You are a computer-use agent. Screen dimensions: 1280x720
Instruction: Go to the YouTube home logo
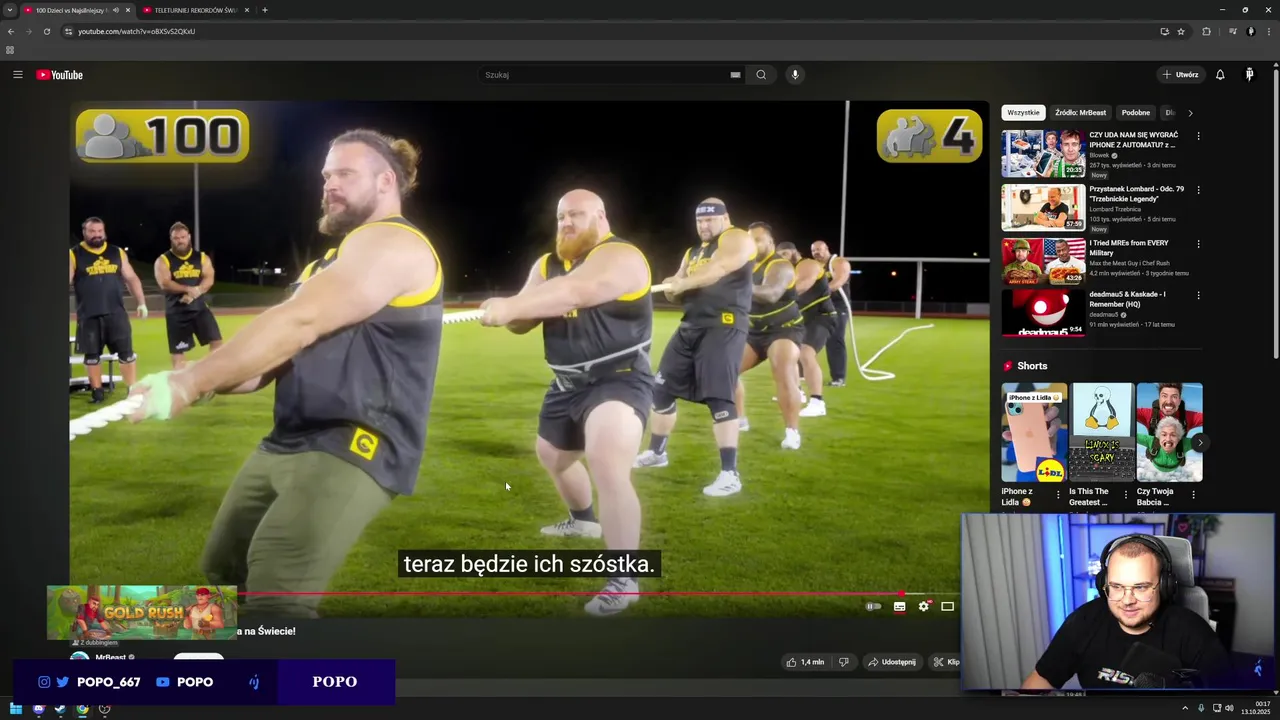[60, 75]
